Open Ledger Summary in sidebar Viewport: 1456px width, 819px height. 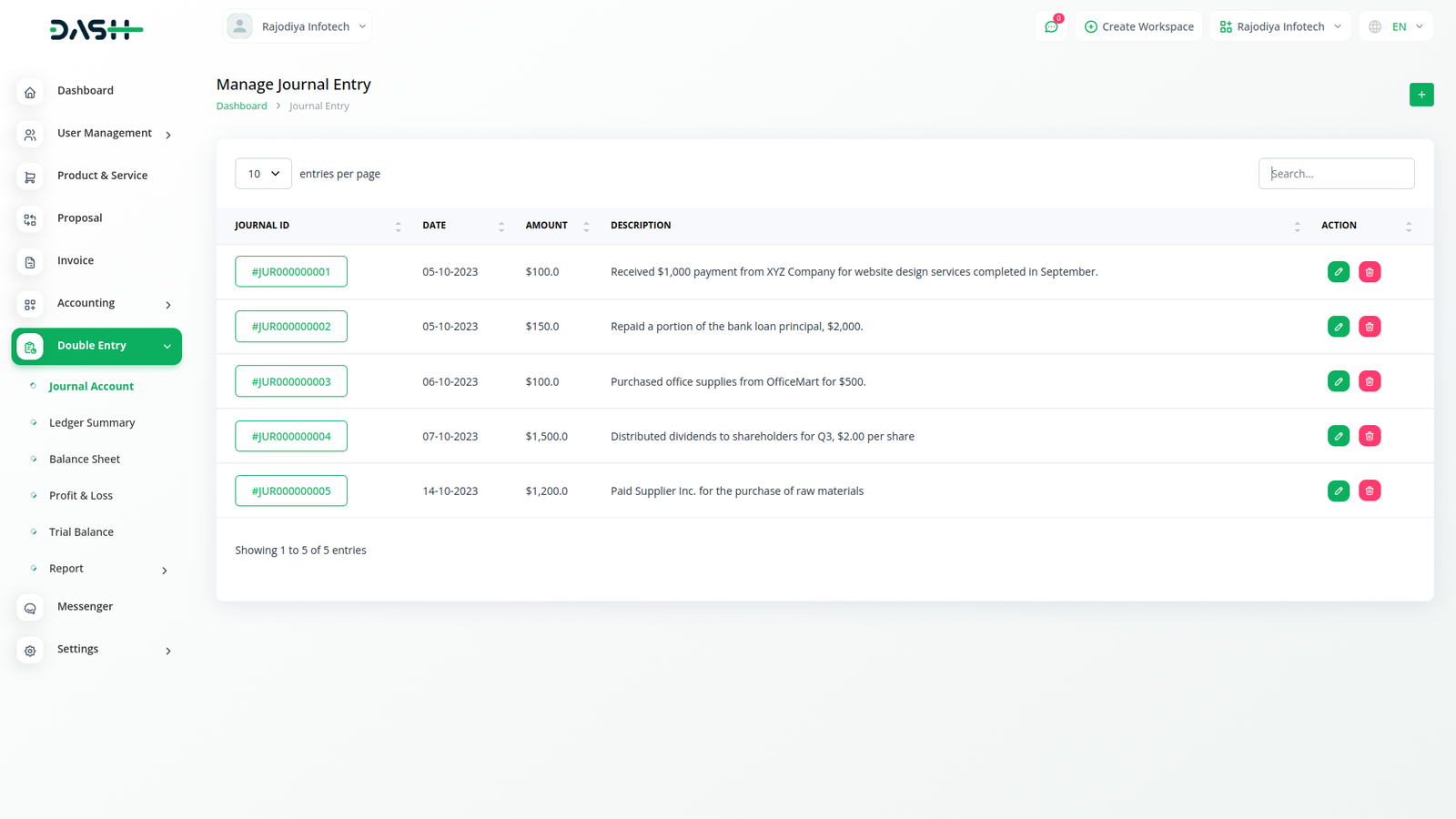tap(92, 423)
